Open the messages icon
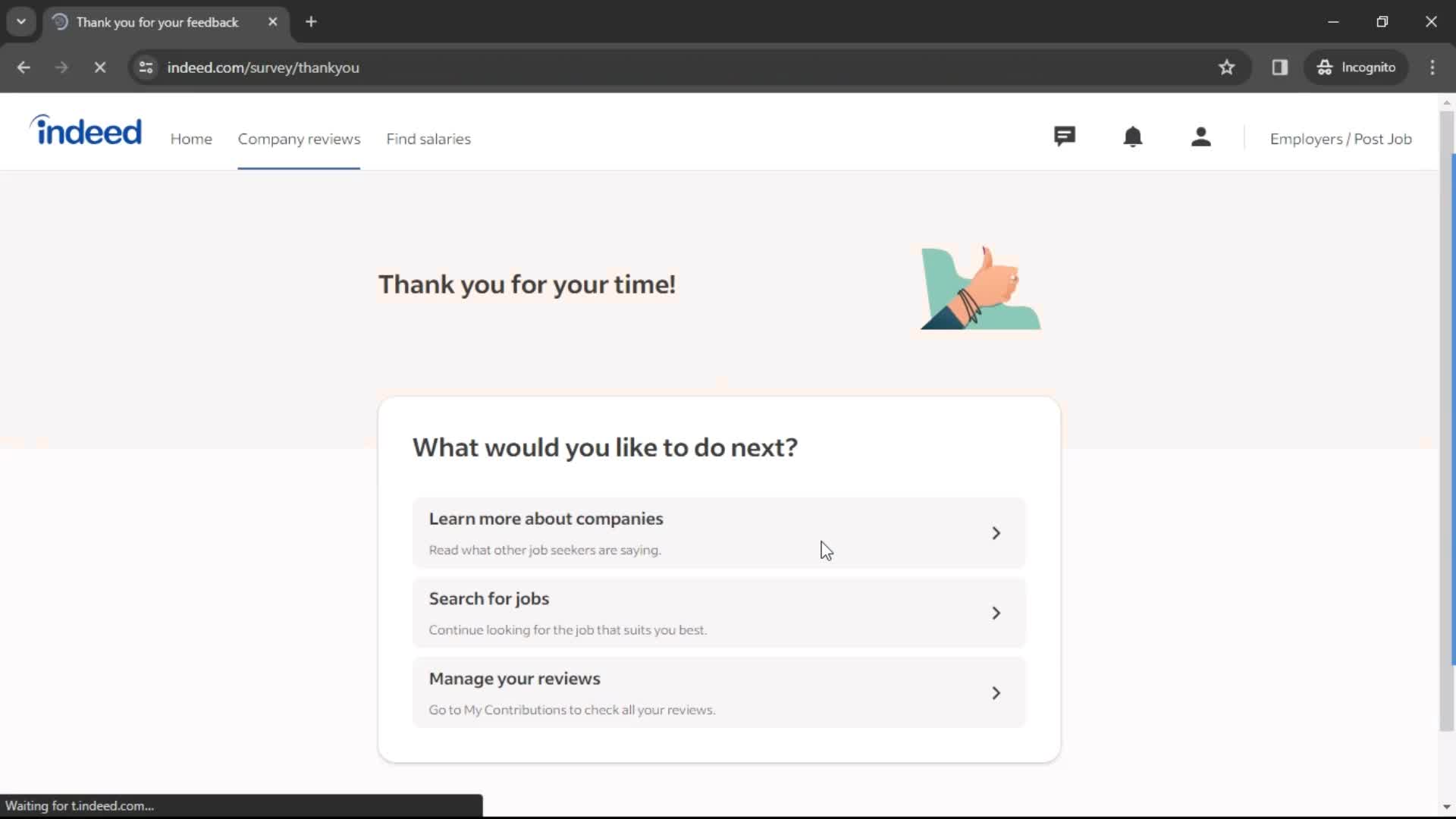Screen dimensions: 1456x819 point(1065,137)
